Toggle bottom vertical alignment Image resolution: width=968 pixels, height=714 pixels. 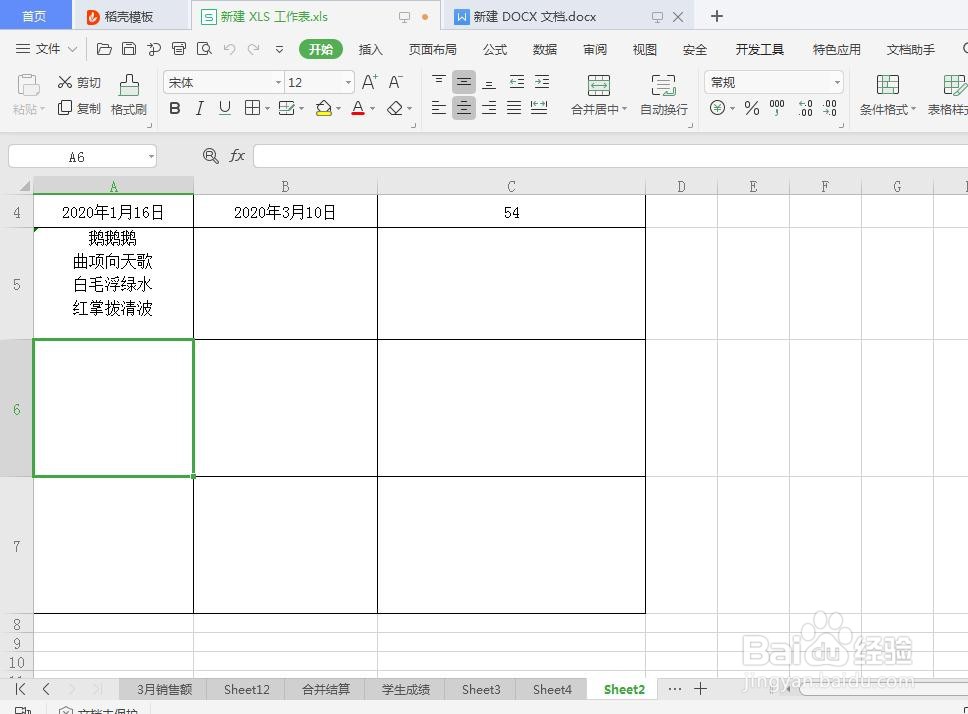488,82
